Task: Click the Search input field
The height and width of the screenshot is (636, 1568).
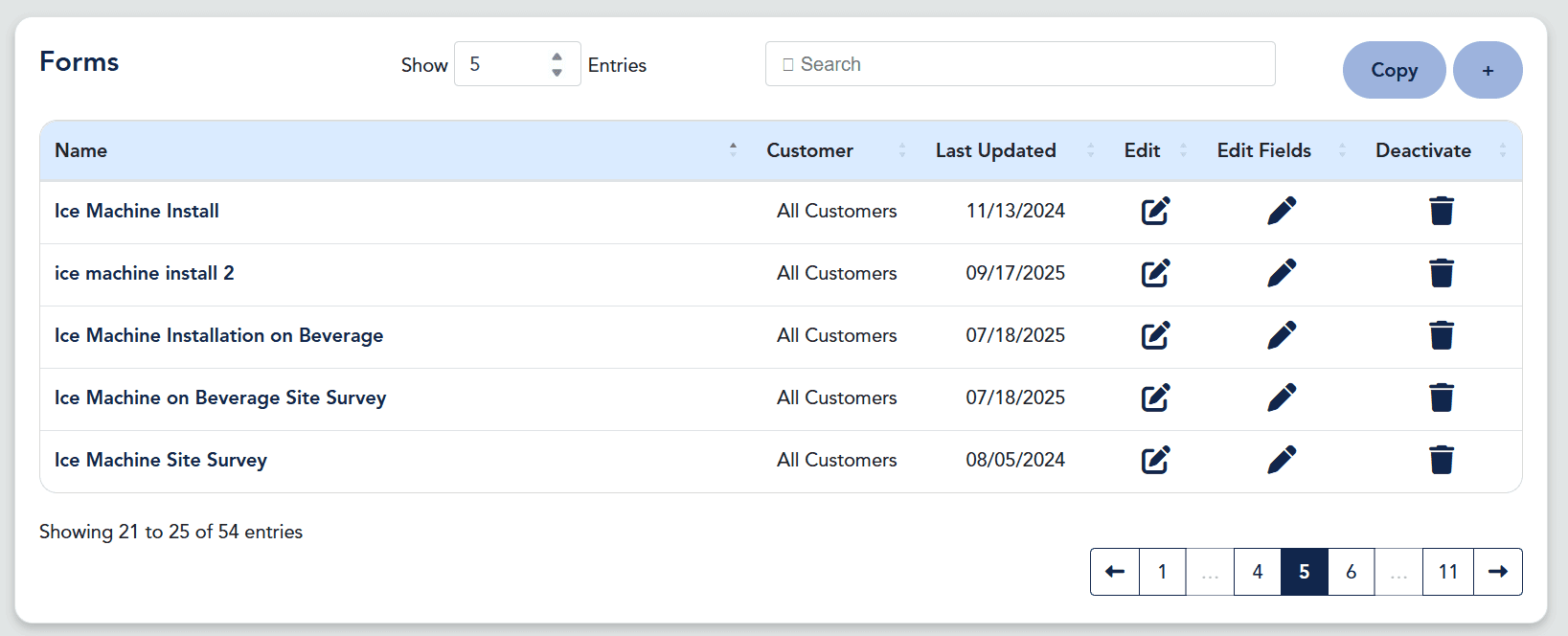Action: point(1020,64)
